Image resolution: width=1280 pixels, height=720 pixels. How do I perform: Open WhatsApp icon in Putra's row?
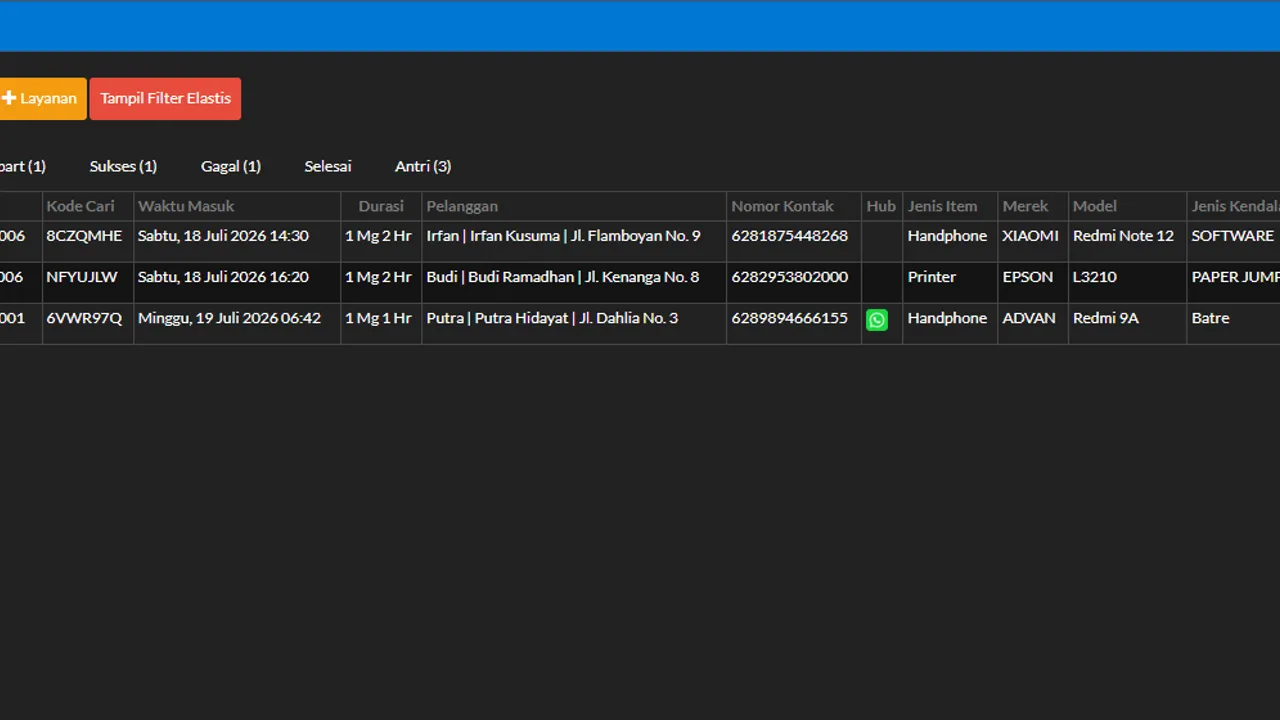point(877,320)
